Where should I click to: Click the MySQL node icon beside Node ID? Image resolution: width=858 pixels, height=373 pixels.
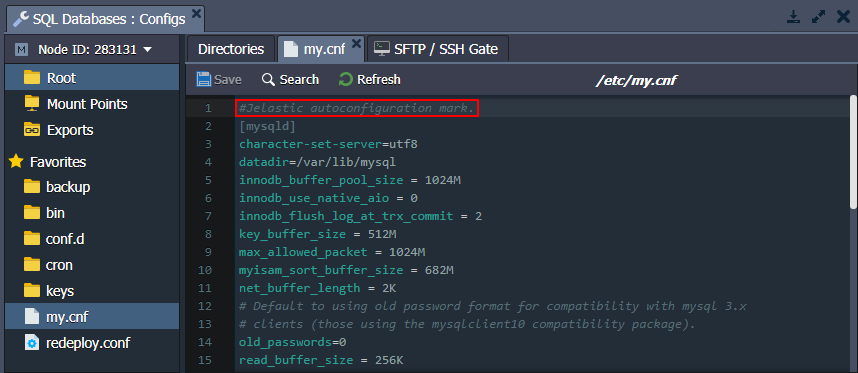(x=22, y=50)
